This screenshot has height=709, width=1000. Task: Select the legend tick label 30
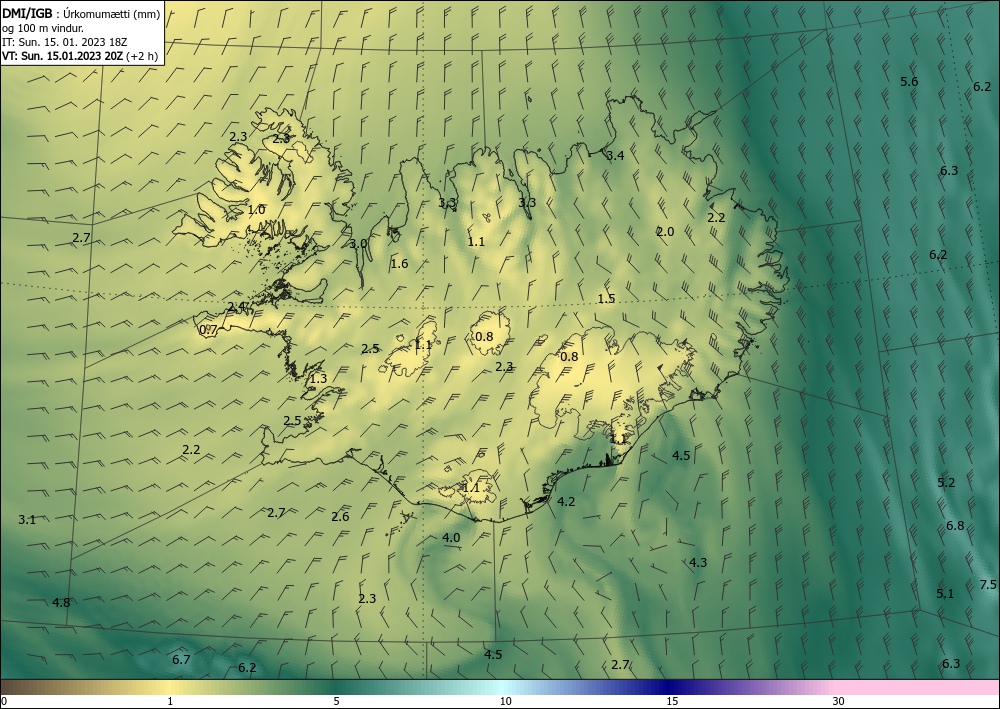click(x=839, y=701)
